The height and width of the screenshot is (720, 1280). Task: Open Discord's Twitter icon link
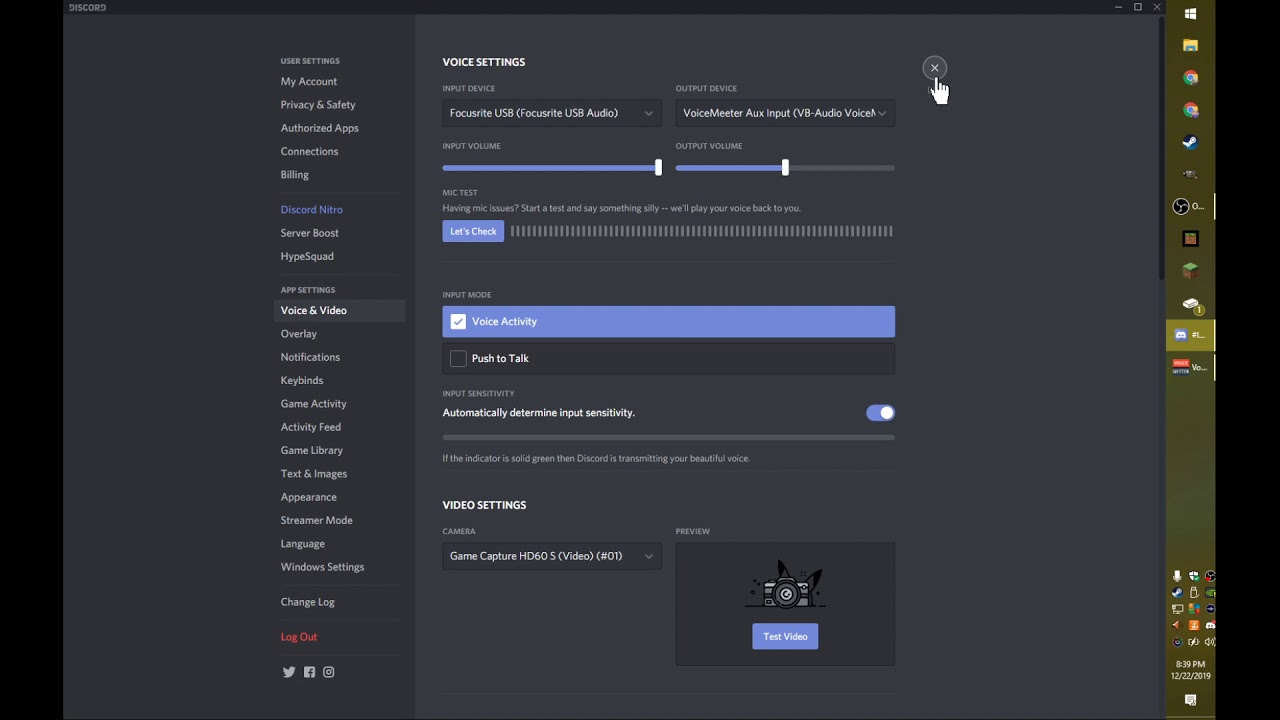pos(289,672)
